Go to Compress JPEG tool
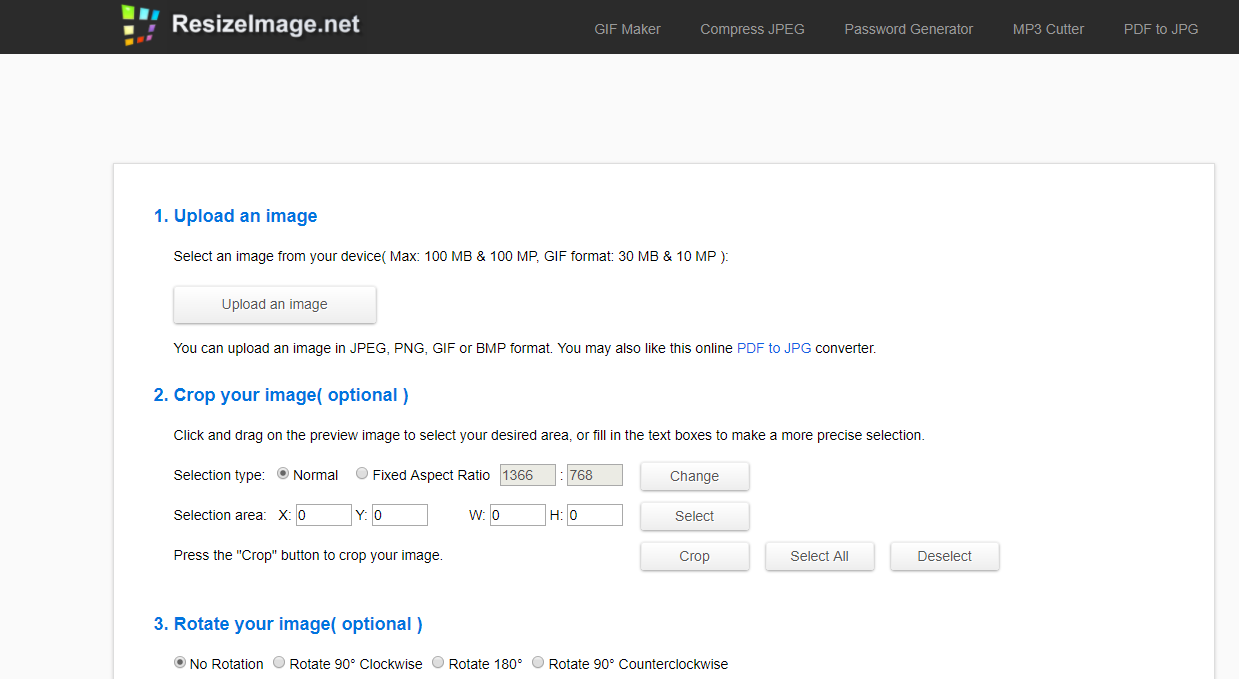Image resolution: width=1239 pixels, height=679 pixels. point(752,29)
